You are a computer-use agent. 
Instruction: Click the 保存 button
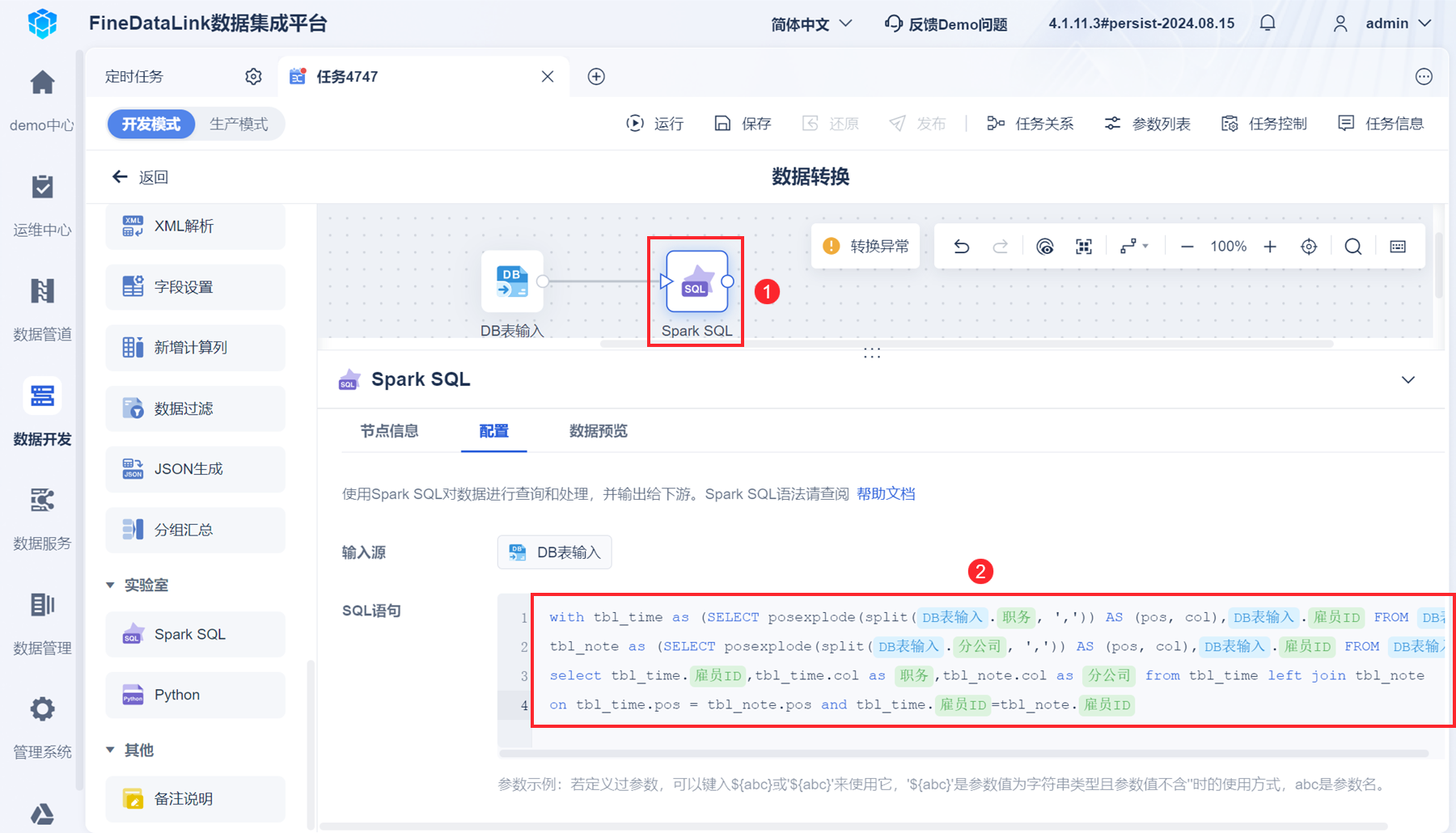[x=743, y=124]
